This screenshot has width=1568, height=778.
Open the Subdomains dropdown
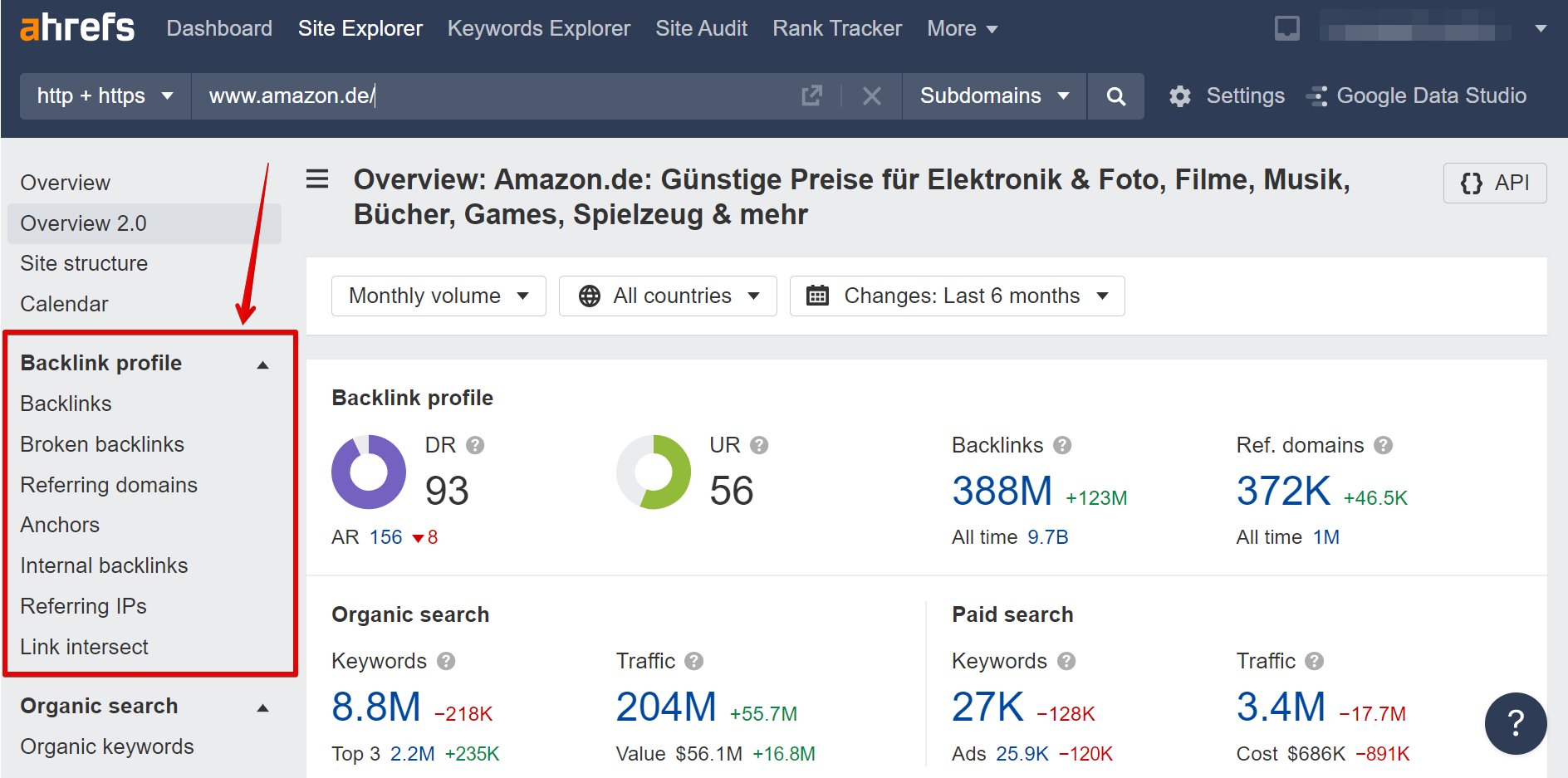pyautogui.click(x=993, y=95)
